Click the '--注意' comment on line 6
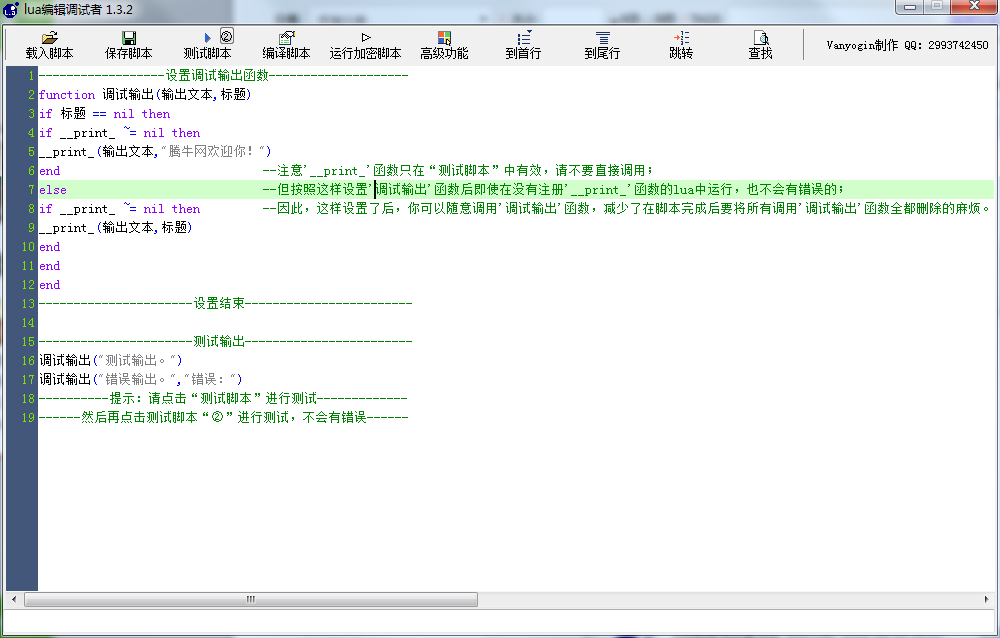1000x638 pixels. pos(458,170)
